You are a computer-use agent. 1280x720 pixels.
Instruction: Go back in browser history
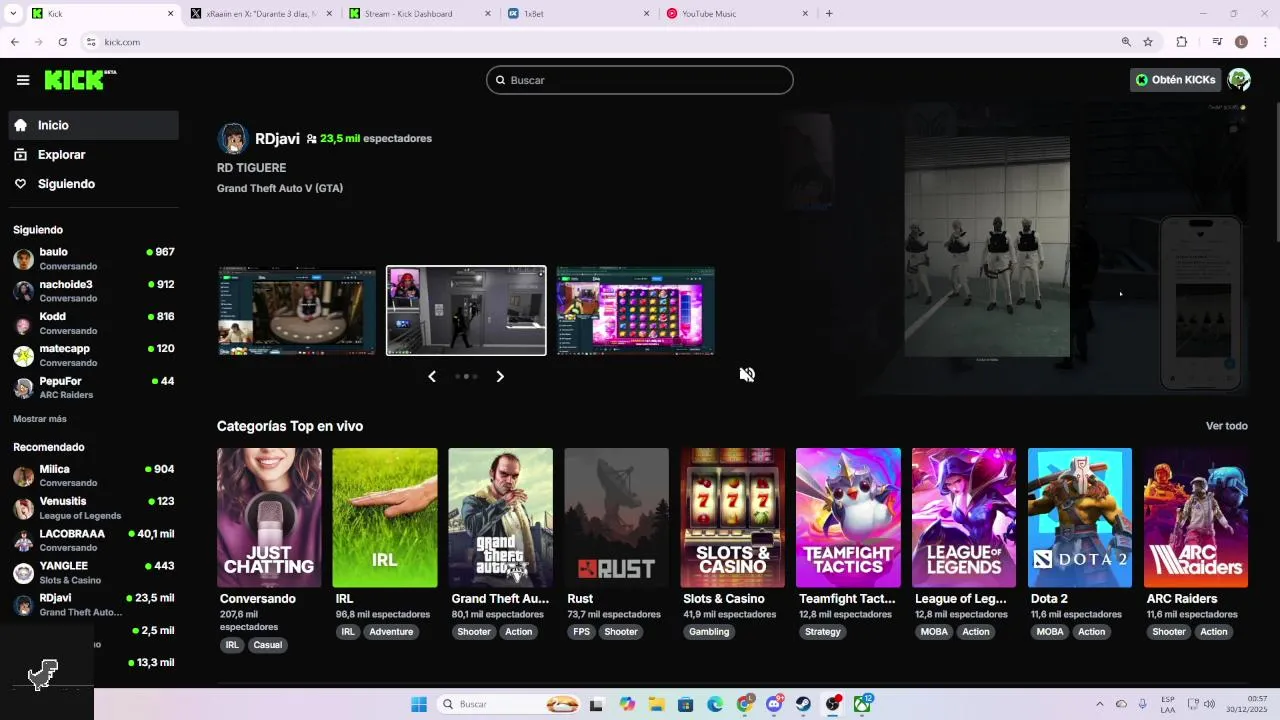(15, 42)
